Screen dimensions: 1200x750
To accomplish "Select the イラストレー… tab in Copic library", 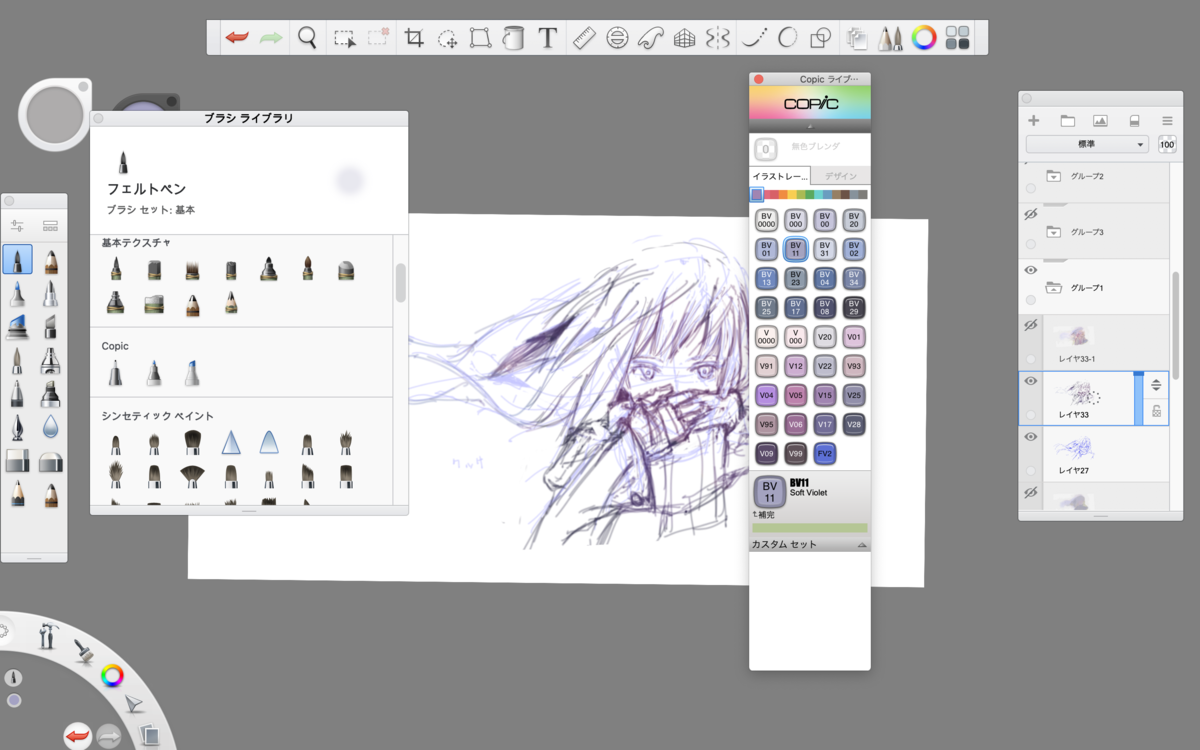I will 780,176.
